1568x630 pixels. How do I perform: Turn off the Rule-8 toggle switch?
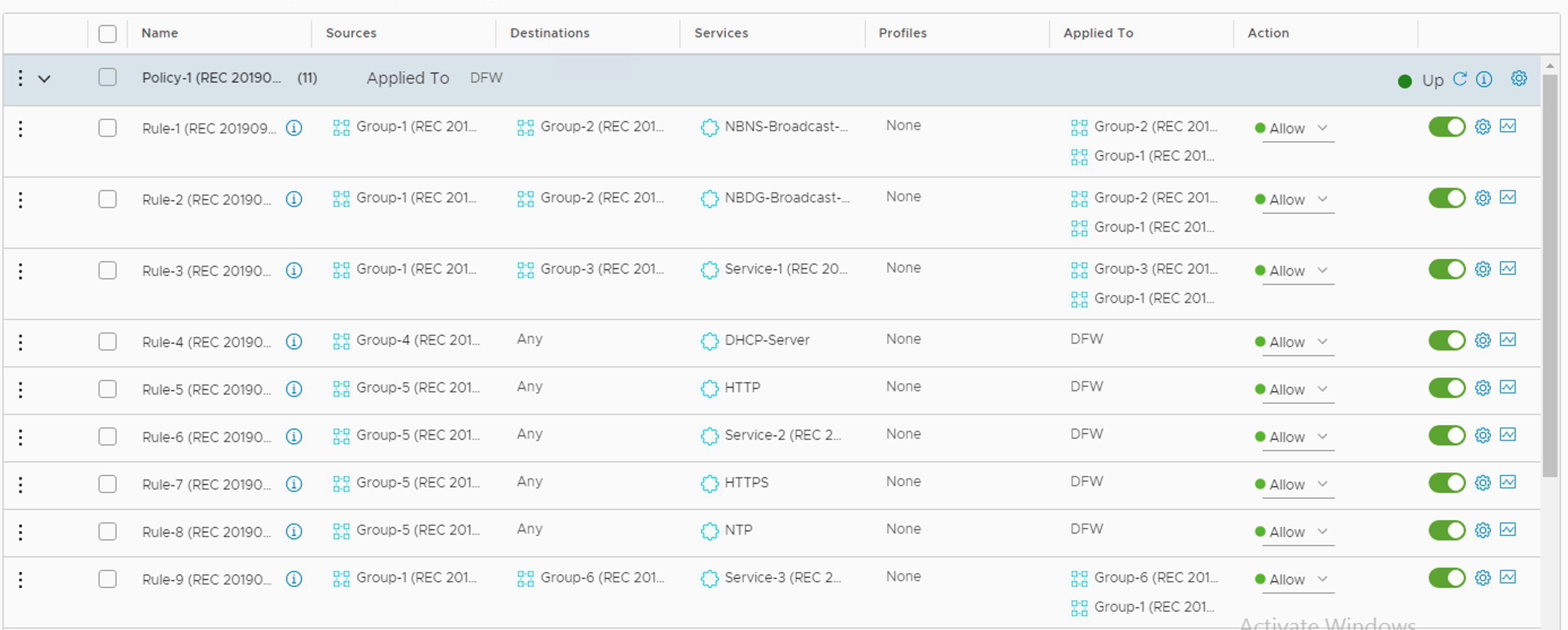point(1446,530)
